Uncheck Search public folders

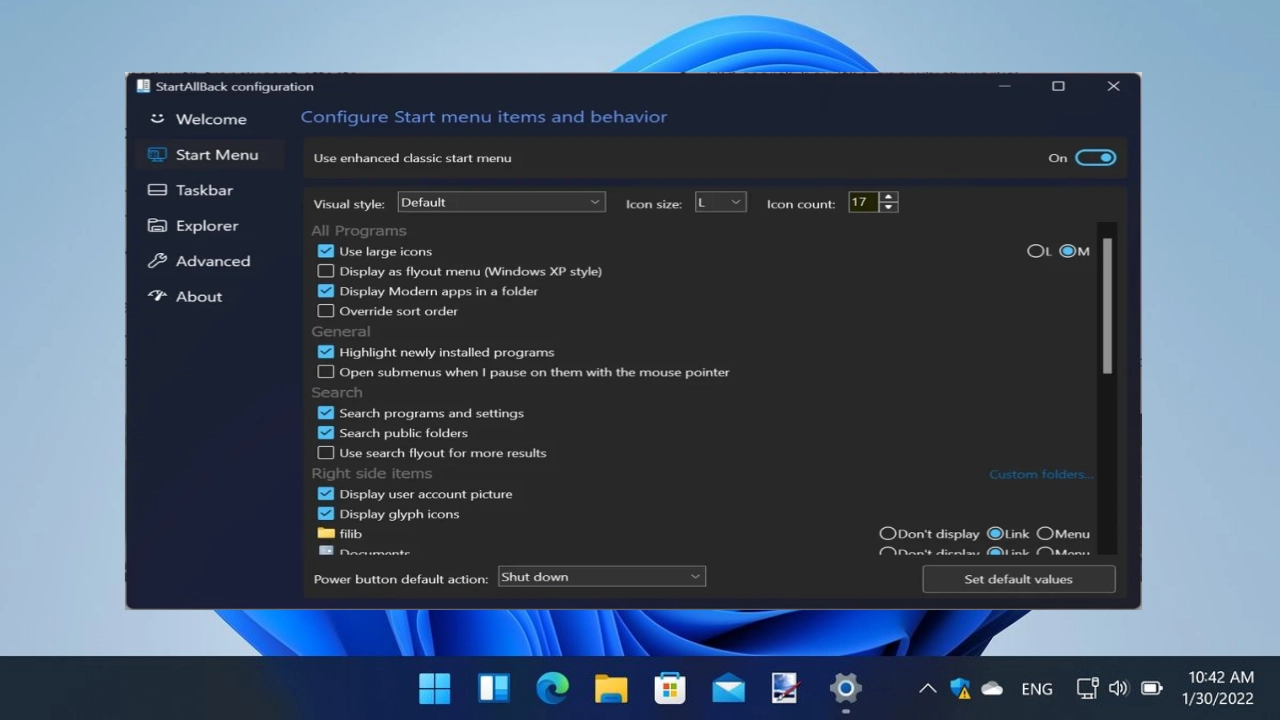coord(326,433)
